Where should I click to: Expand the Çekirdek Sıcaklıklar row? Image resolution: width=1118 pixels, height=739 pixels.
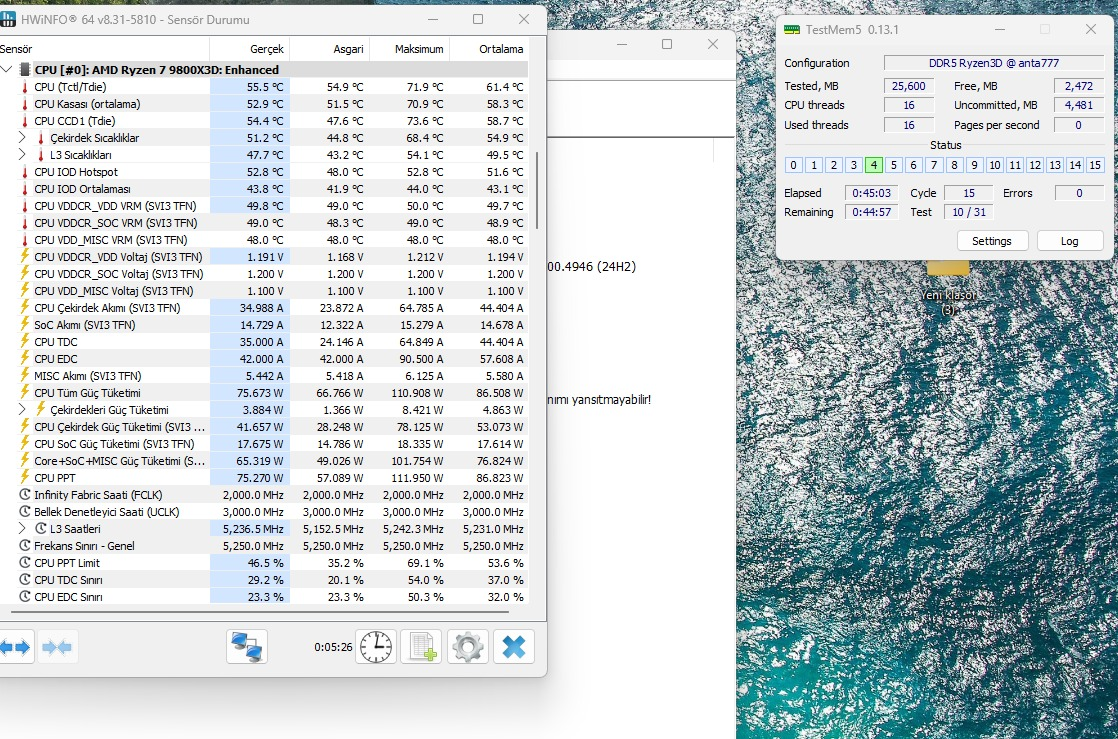point(22,137)
